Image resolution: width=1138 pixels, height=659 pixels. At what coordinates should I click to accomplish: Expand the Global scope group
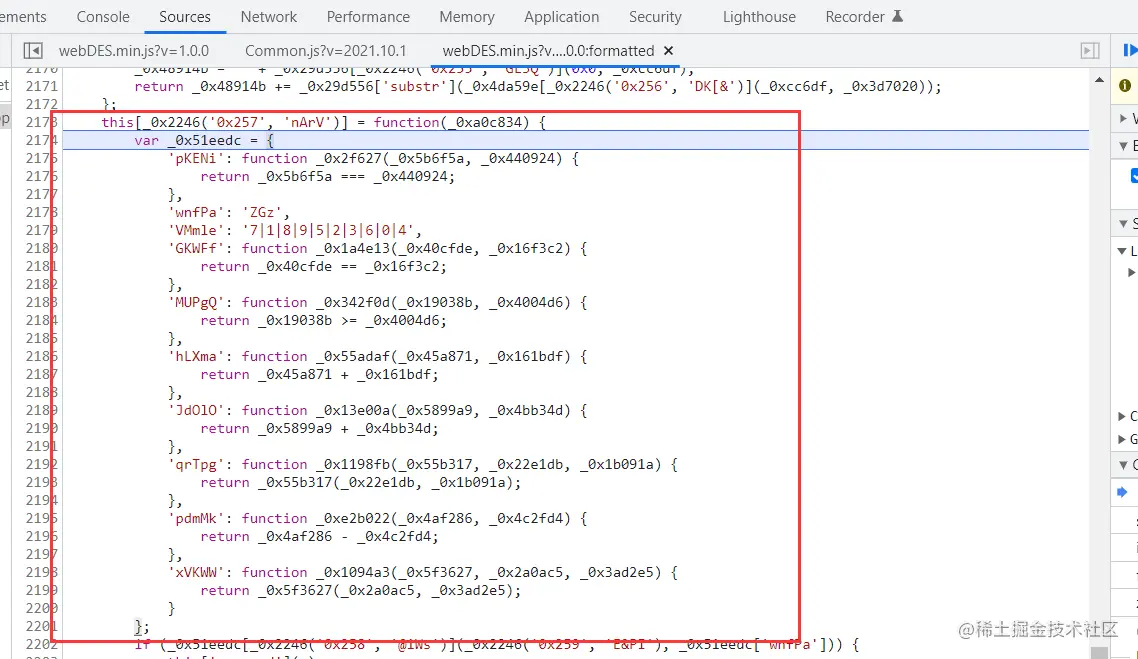tap(1122, 439)
